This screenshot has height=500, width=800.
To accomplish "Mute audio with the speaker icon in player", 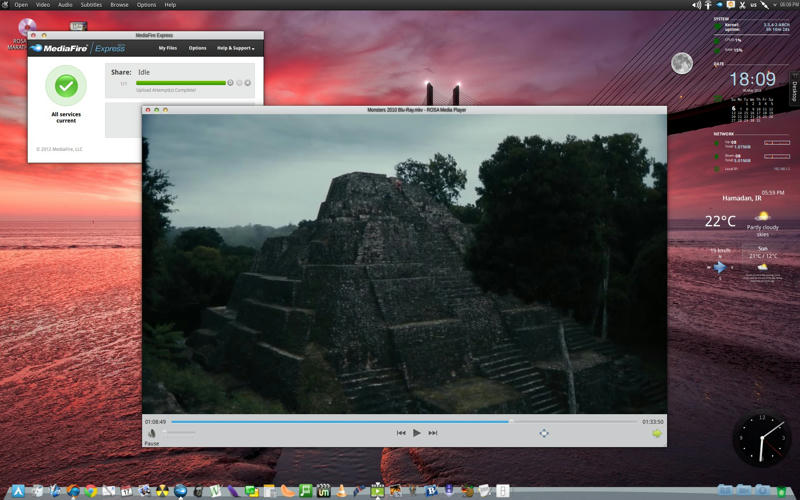I will pos(152,433).
